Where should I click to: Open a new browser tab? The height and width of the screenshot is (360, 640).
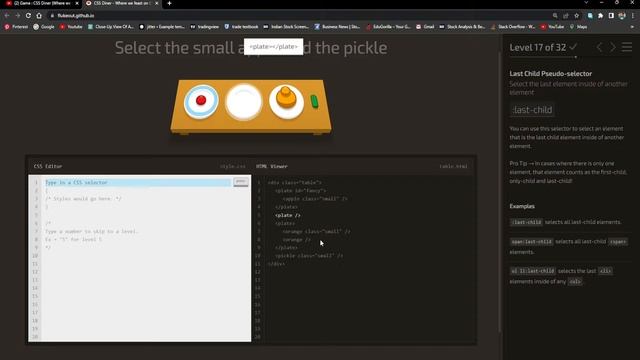[x=169, y=3]
